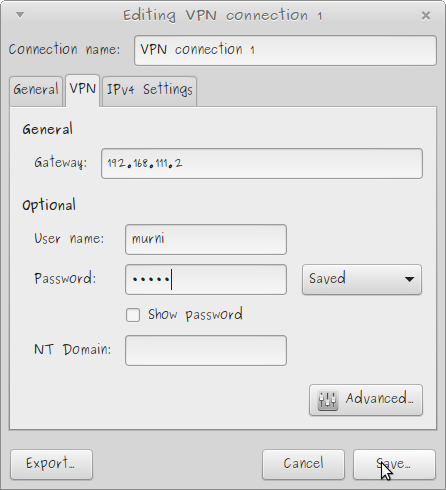Click into the Password field
The image size is (446, 490).
pyautogui.click(x=206, y=279)
